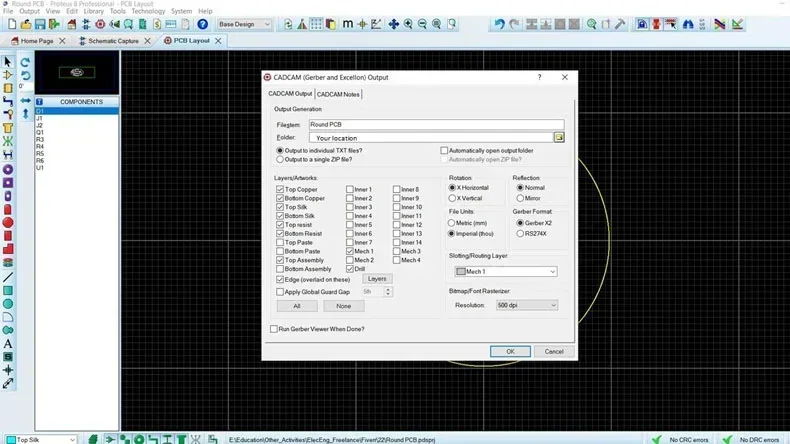Select the Selection arrow tool

click(x=8, y=62)
